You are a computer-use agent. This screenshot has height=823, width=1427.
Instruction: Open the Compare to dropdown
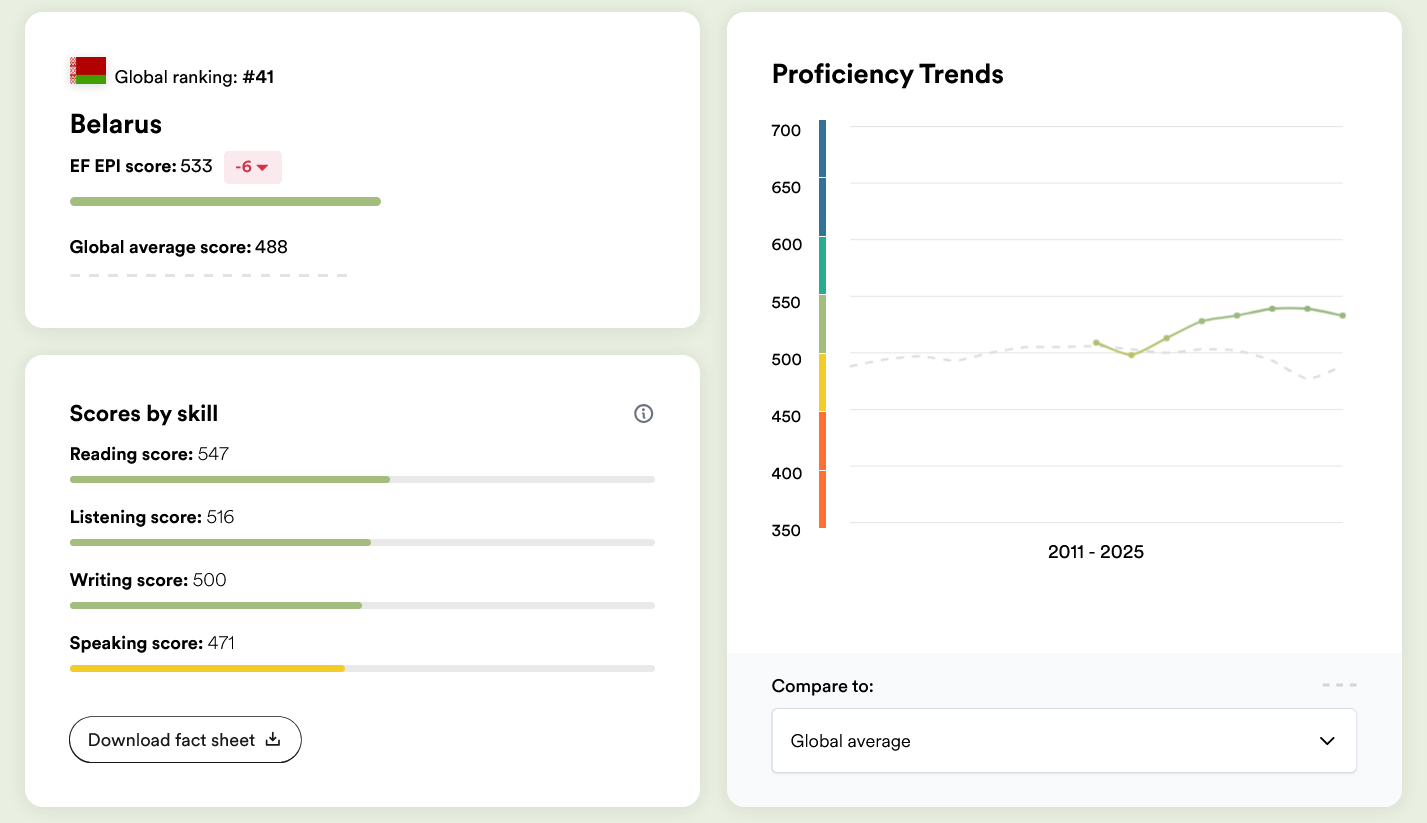[x=1063, y=741]
